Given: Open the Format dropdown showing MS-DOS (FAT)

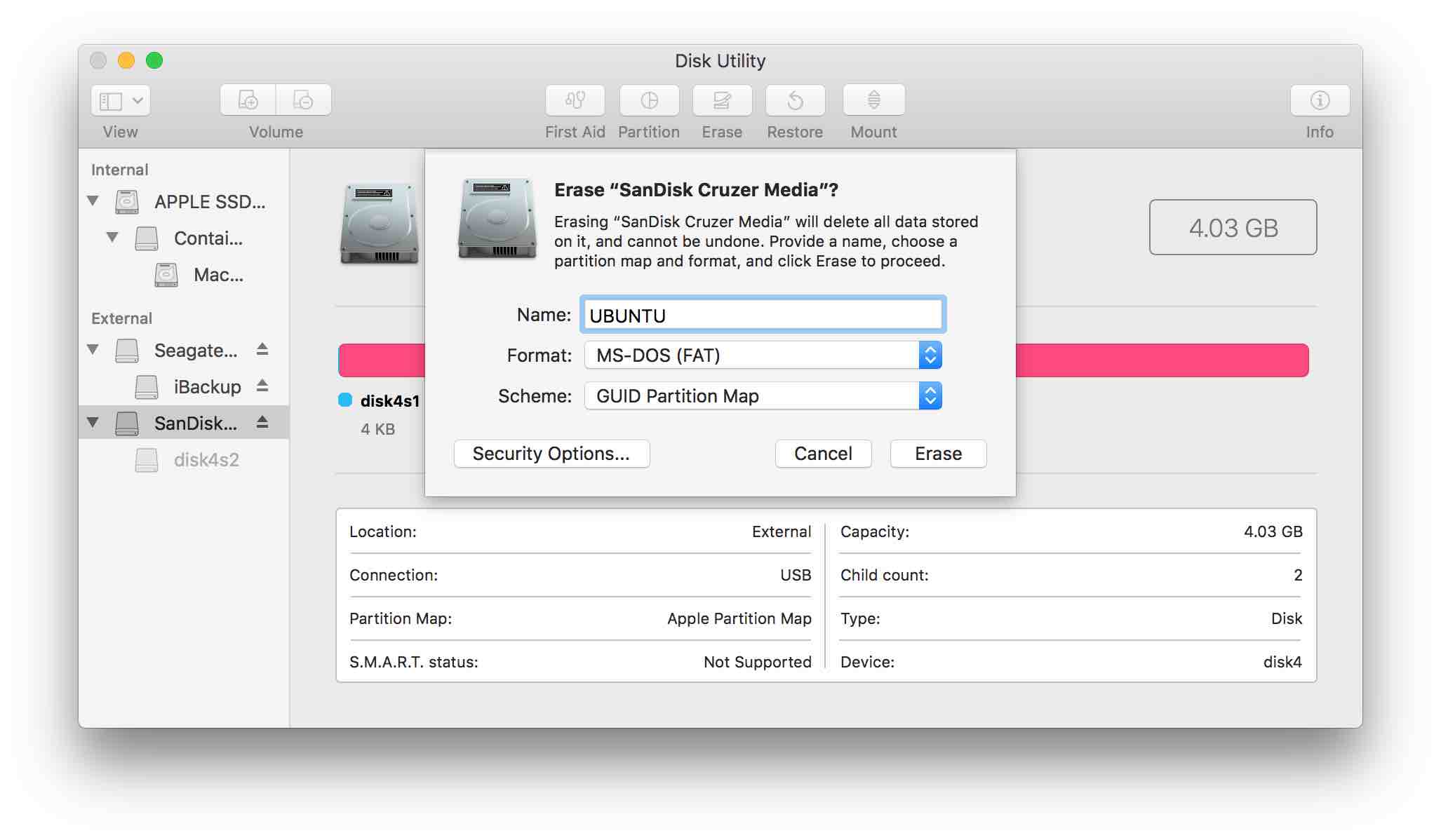Looking at the screenshot, I should point(763,355).
